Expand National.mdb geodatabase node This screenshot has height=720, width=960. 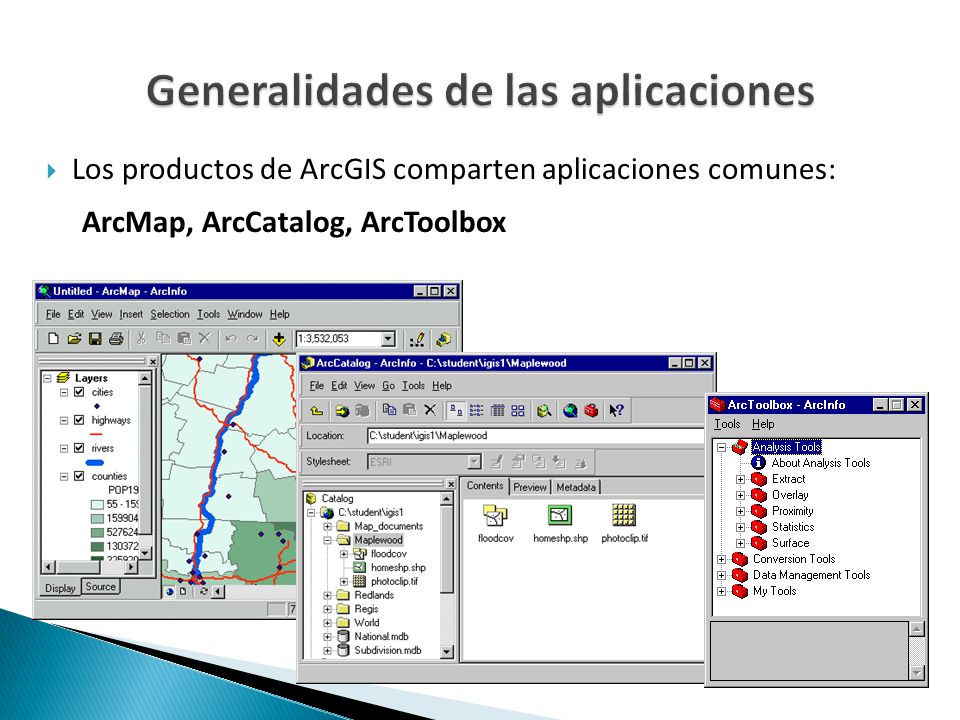coord(328,637)
